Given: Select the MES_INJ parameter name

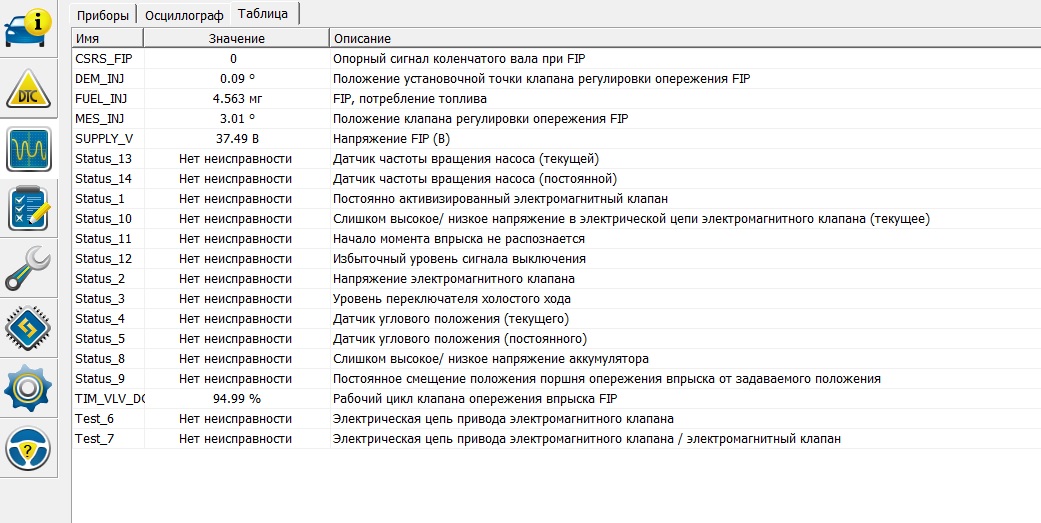Looking at the screenshot, I should [100, 118].
